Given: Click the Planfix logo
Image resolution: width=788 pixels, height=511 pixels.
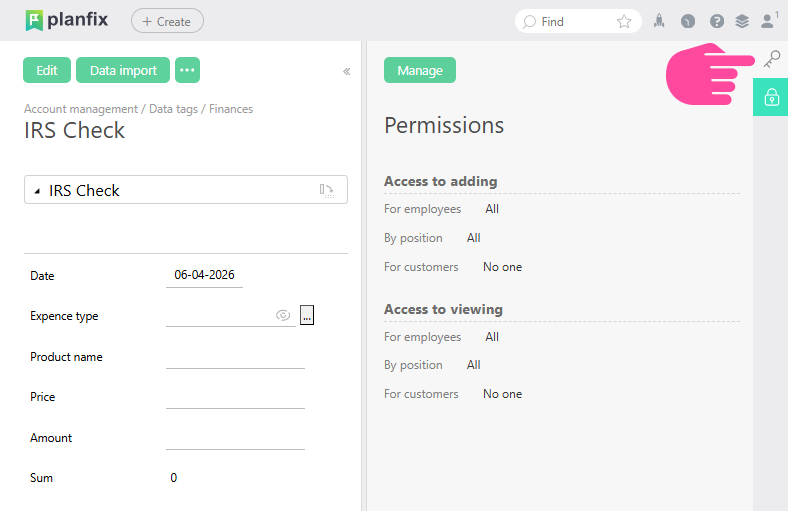Looking at the screenshot, I should (67, 20).
